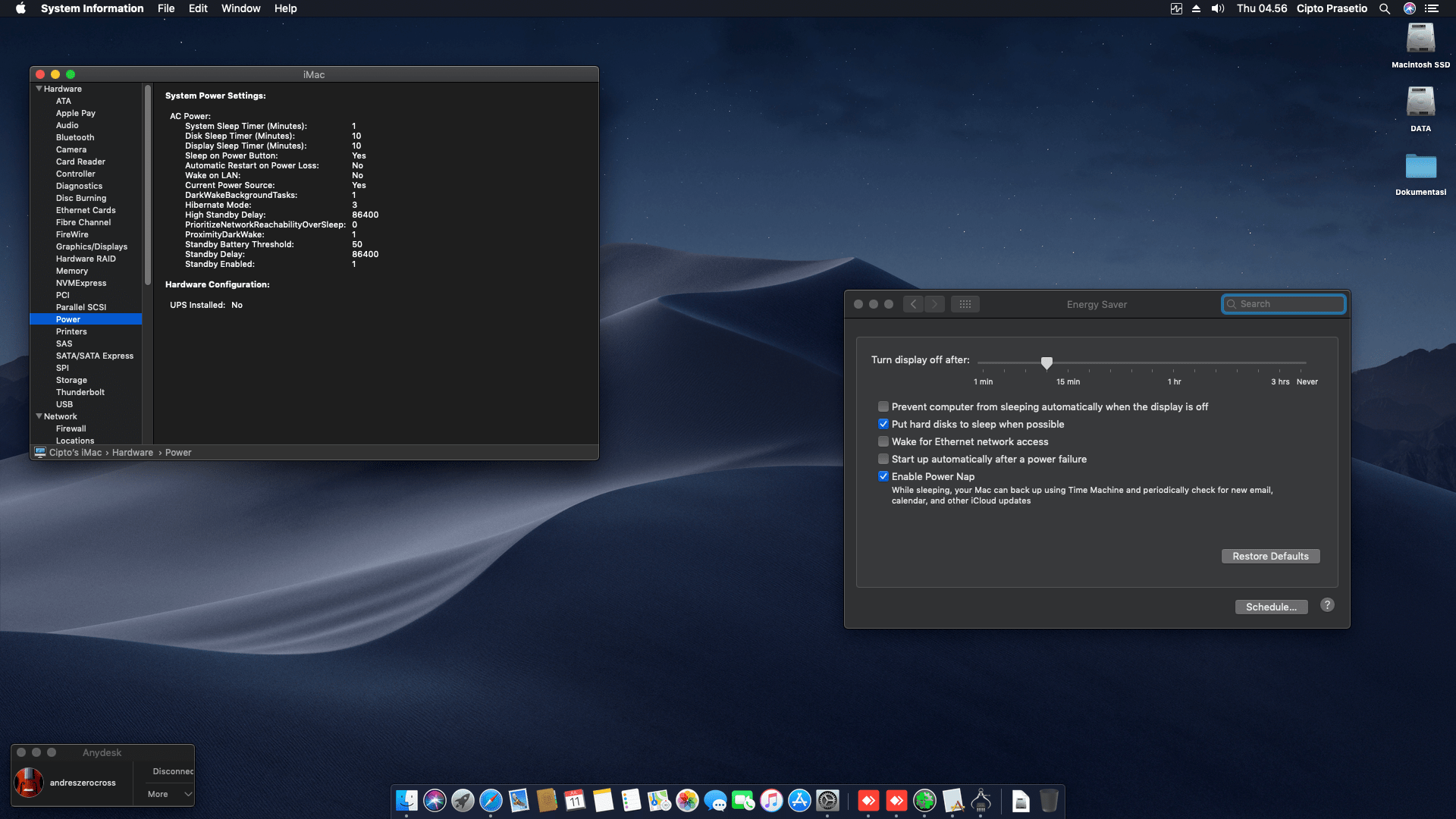Collapse the Network tree section
The image size is (1456, 819).
coord(39,416)
